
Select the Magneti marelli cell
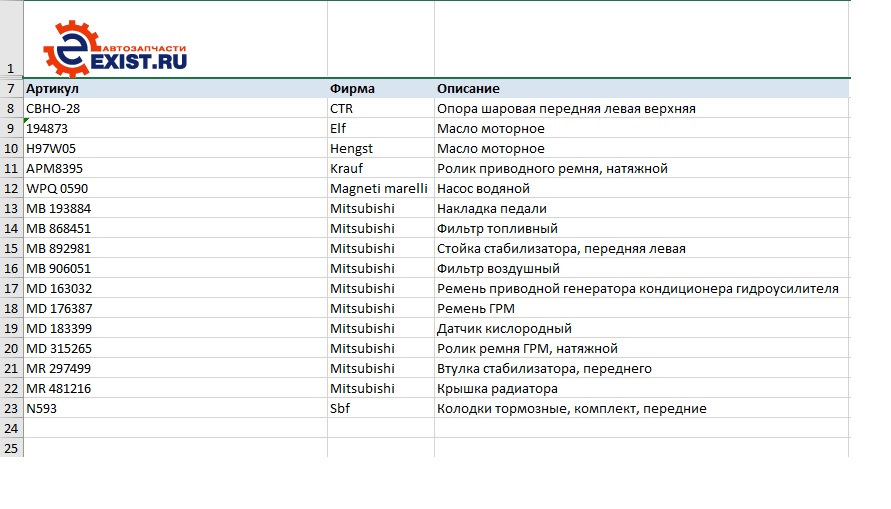click(381, 189)
